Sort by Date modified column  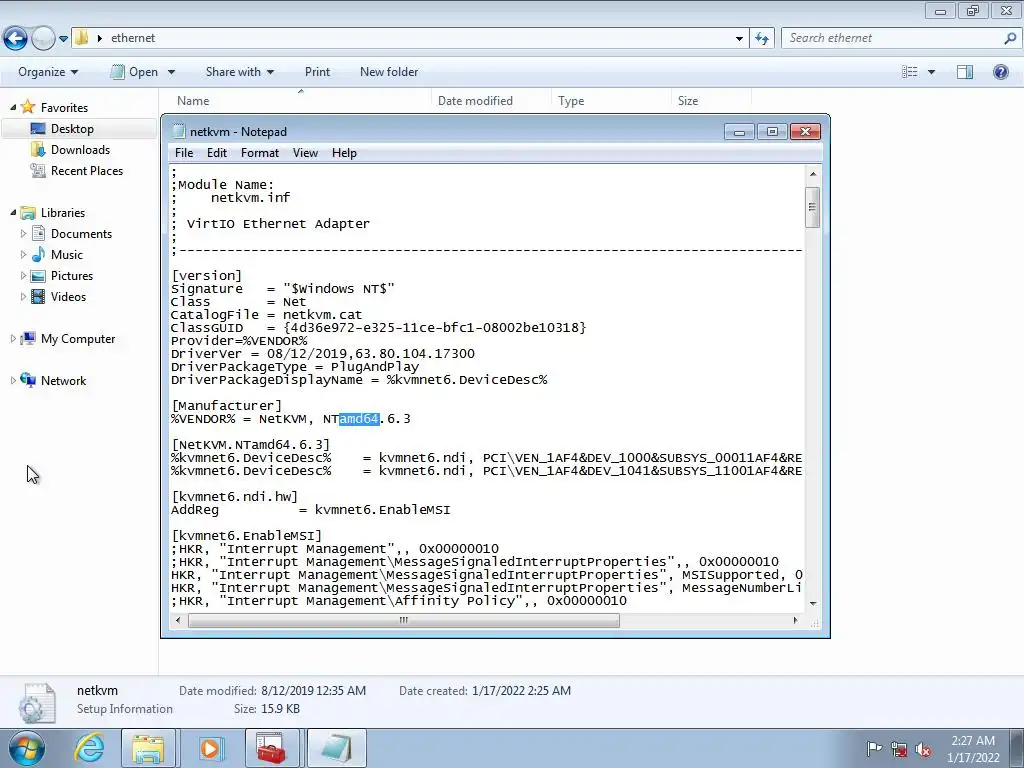tap(475, 101)
